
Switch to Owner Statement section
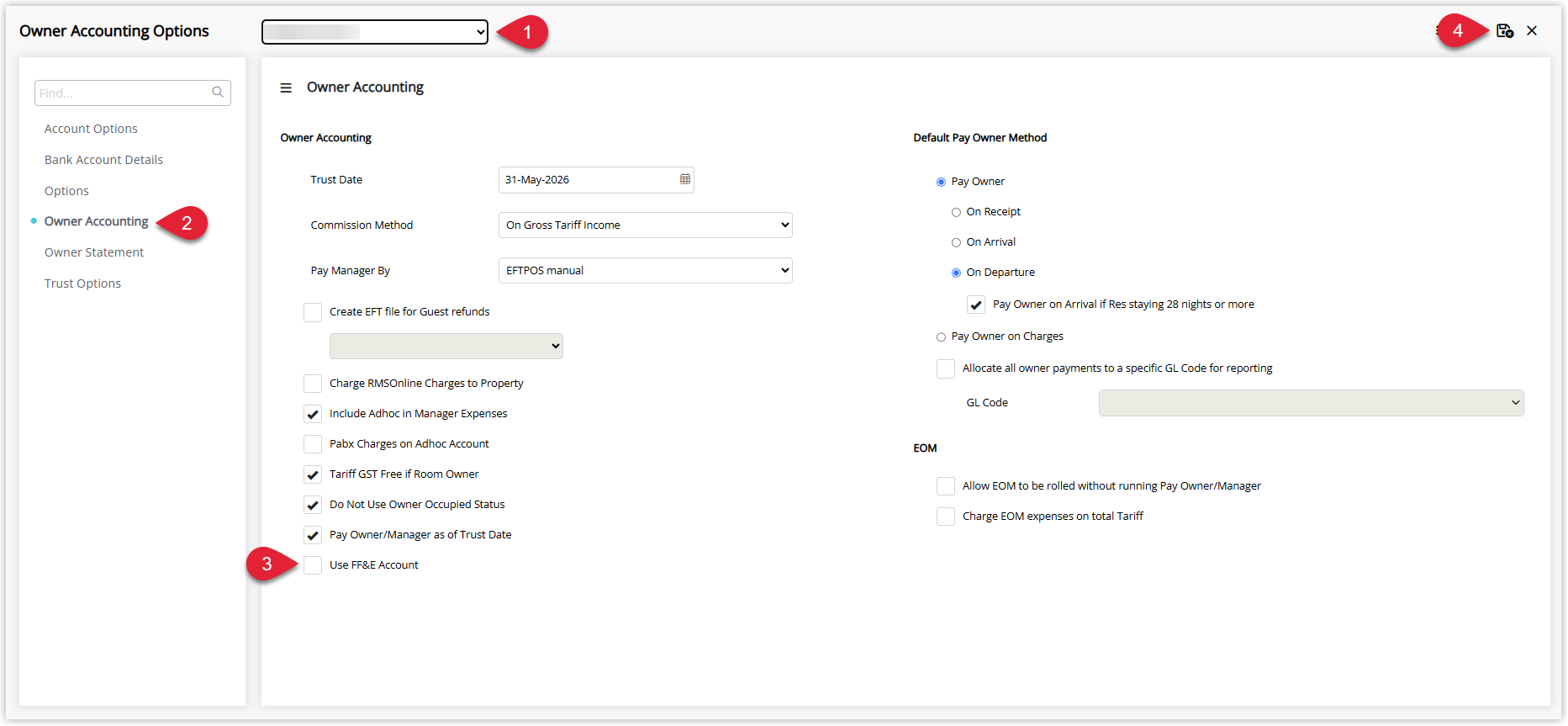pyautogui.click(x=94, y=252)
